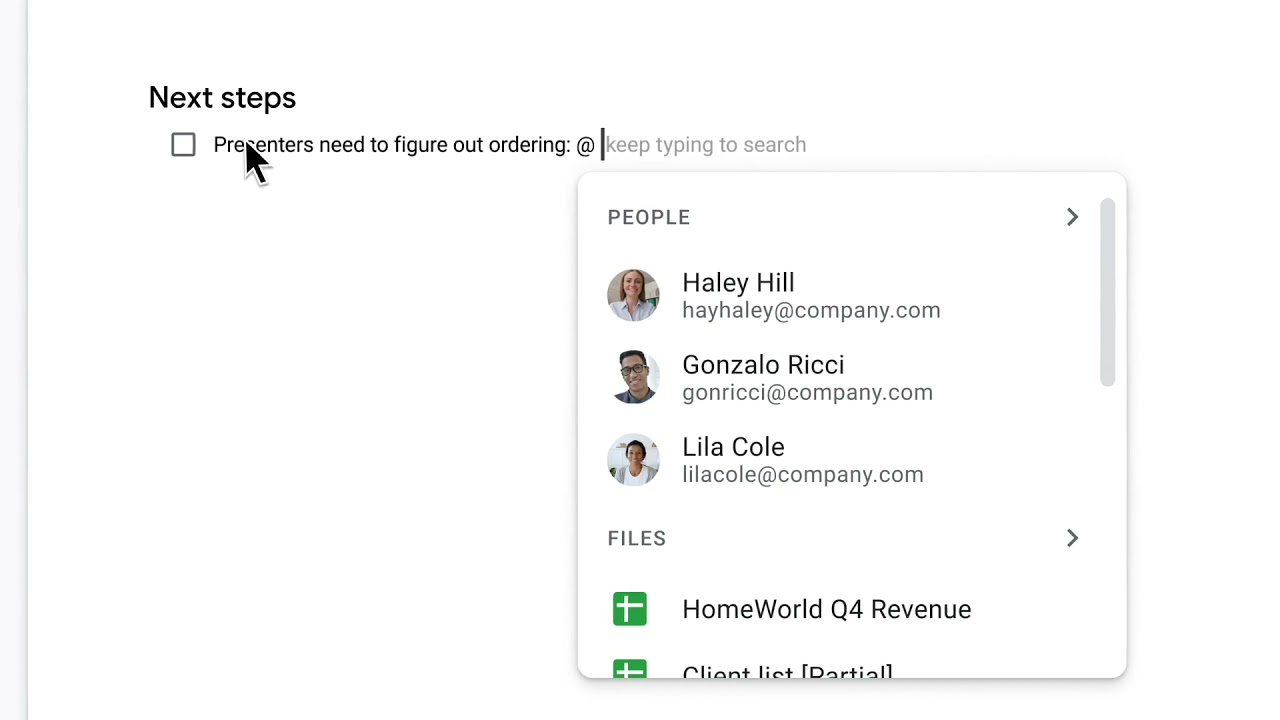The width and height of the screenshot is (1280, 720).
Task: Choose the name Gonzalo Ricci in the list
Action: [763, 365]
